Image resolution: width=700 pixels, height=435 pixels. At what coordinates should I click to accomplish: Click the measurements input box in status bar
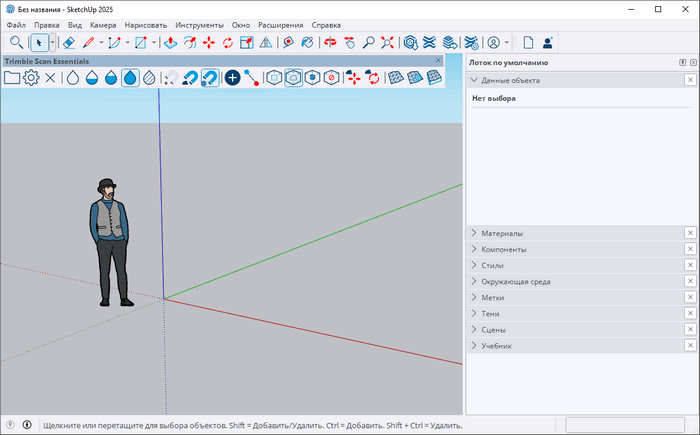pyautogui.click(x=625, y=425)
